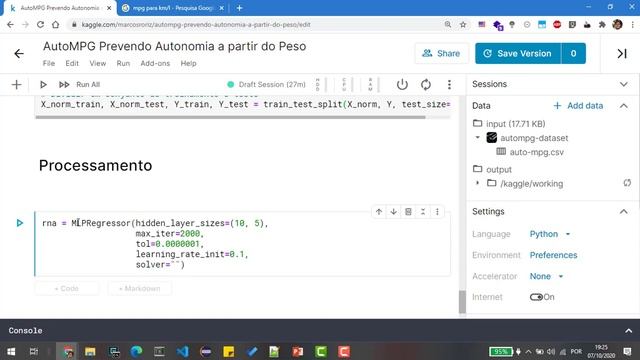Open the battery 95% indicator
The width and height of the screenshot is (640, 360).
click(501, 351)
